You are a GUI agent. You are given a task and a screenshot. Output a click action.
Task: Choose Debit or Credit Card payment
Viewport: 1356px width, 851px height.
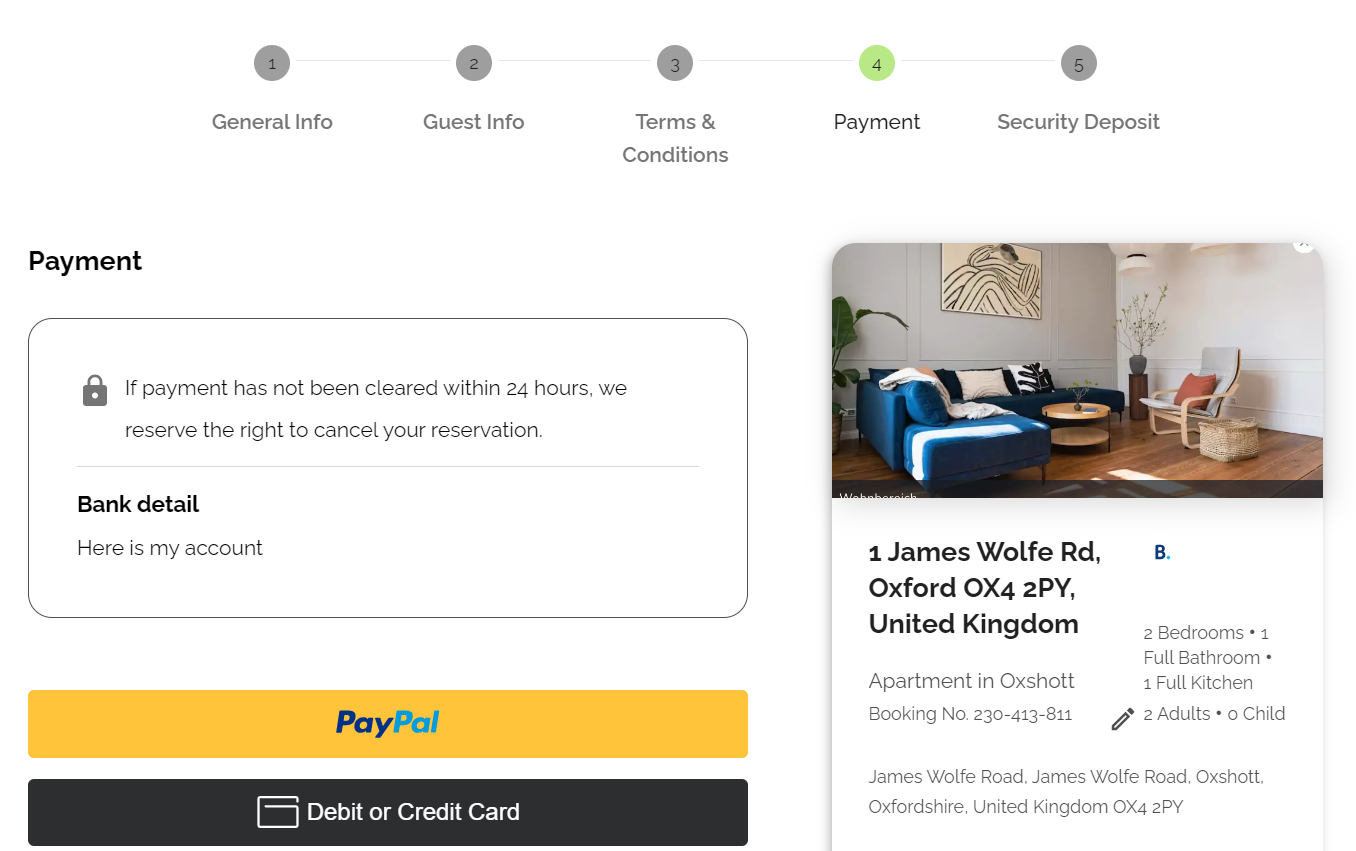[x=388, y=812]
